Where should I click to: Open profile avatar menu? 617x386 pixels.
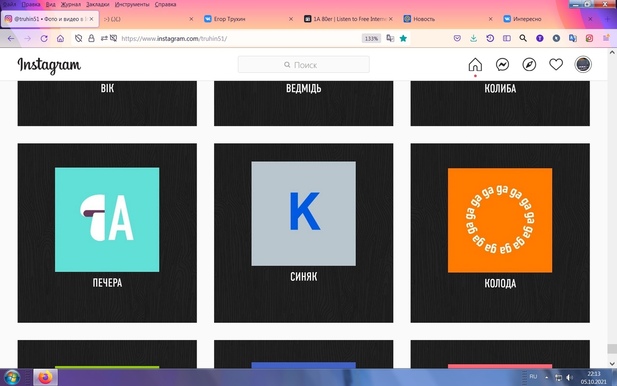pyautogui.click(x=583, y=65)
